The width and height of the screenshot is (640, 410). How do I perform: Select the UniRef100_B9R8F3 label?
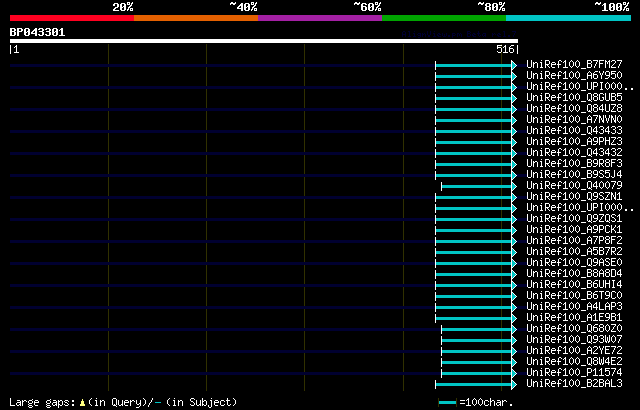(574, 164)
